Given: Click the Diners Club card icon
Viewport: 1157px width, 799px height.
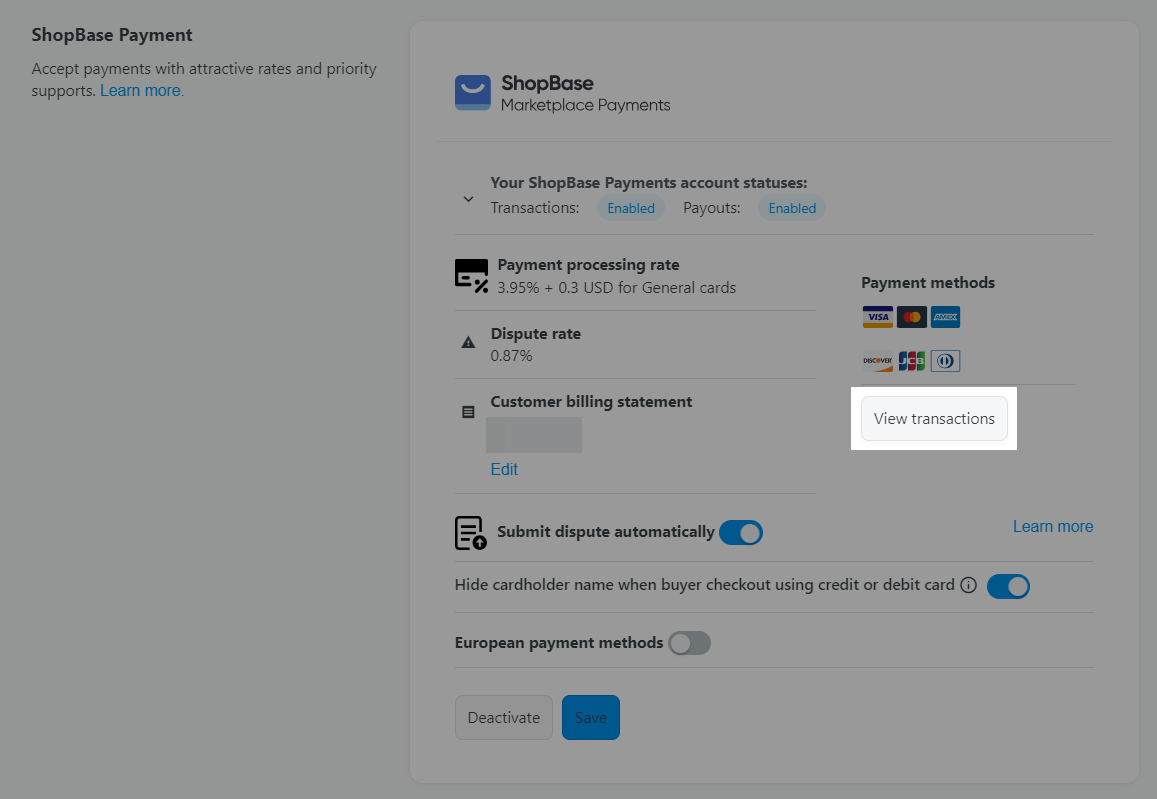Looking at the screenshot, I should 945,361.
